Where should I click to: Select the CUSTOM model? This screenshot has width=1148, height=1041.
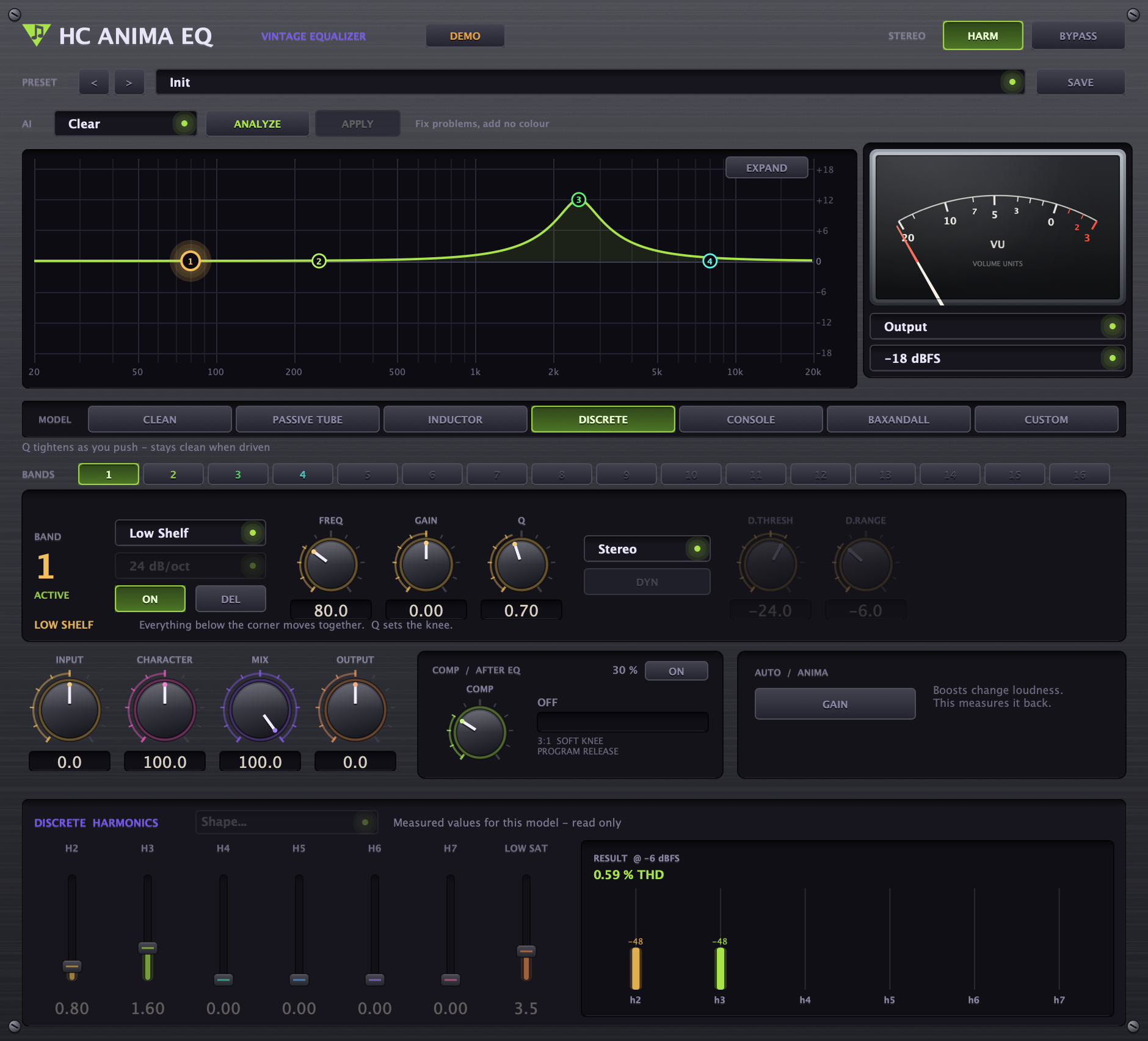1047,420
